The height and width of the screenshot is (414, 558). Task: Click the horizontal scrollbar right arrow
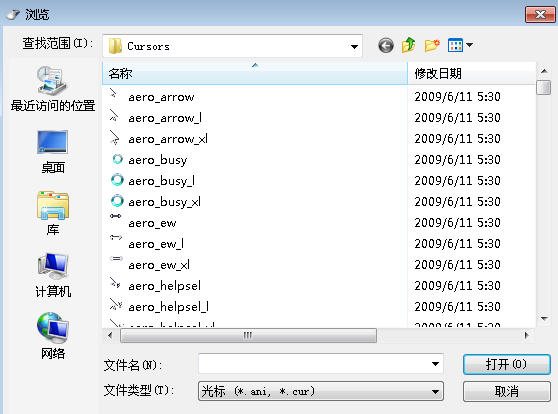pyautogui.click(x=527, y=335)
